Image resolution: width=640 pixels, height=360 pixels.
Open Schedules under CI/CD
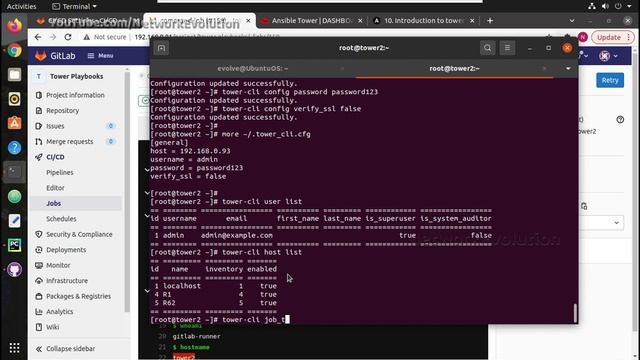tap(61, 219)
